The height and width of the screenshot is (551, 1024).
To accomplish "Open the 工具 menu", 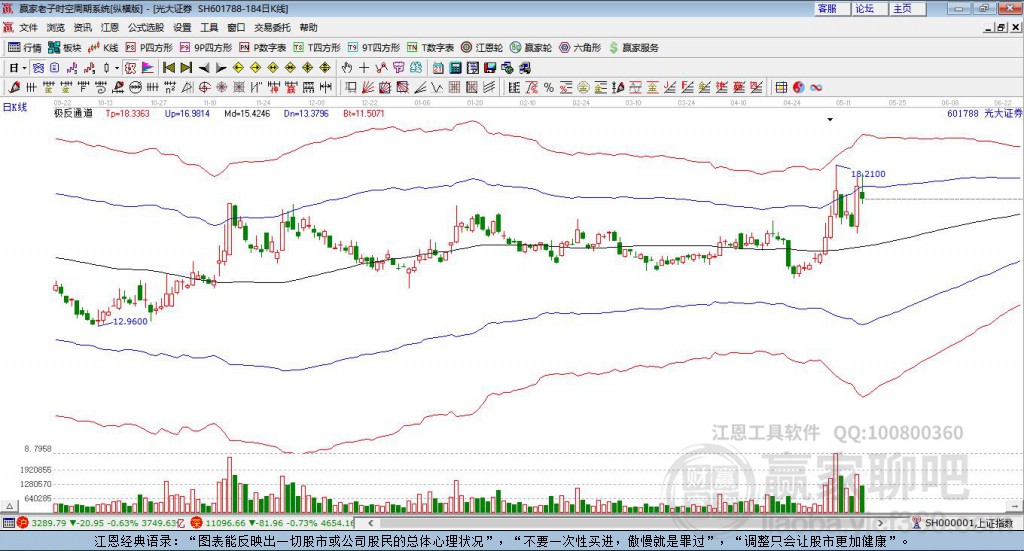I will (209, 27).
